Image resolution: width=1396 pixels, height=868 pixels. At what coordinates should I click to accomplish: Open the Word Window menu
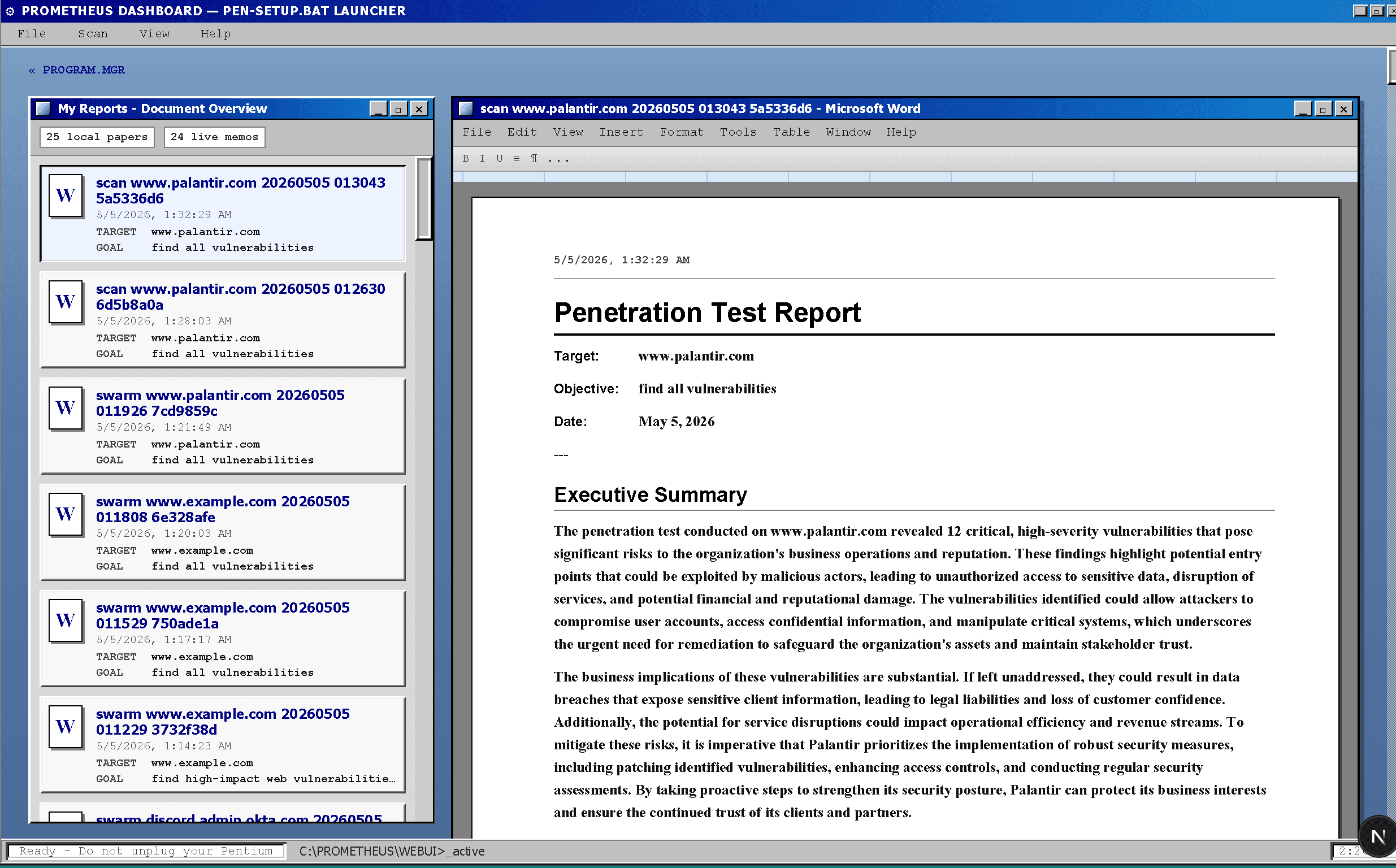(848, 132)
